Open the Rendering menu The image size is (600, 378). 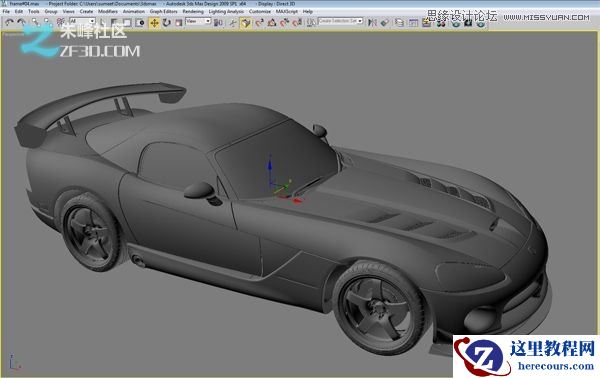click(193, 11)
